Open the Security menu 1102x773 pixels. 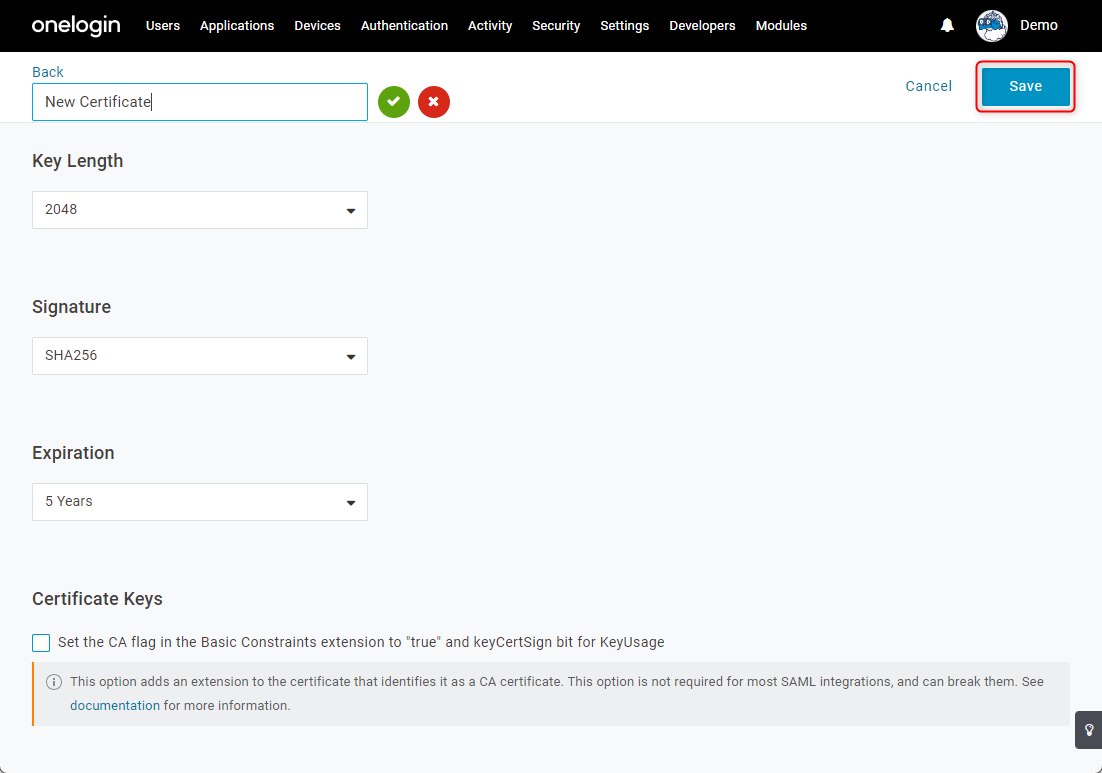tap(556, 25)
